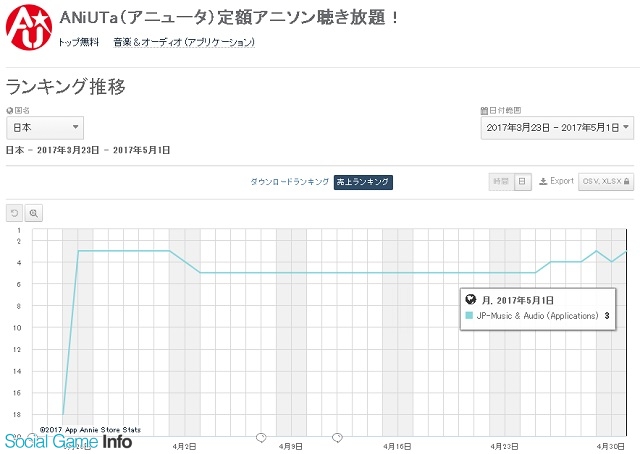Click the chart line endpoint at May 1
The width and height of the screenshot is (640, 454).
627,251
